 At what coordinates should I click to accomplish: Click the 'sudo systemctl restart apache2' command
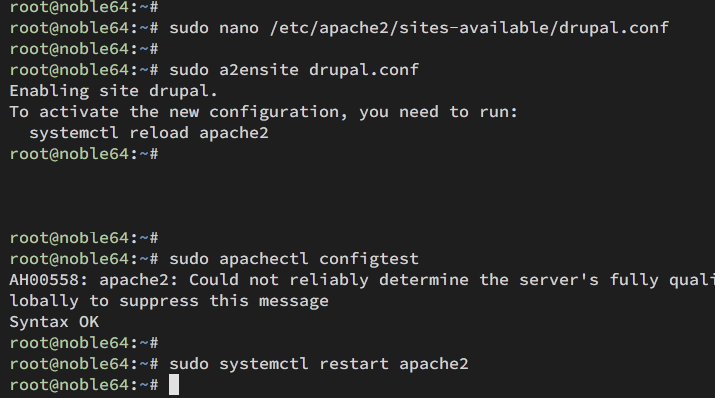click(x=319, y=364)
